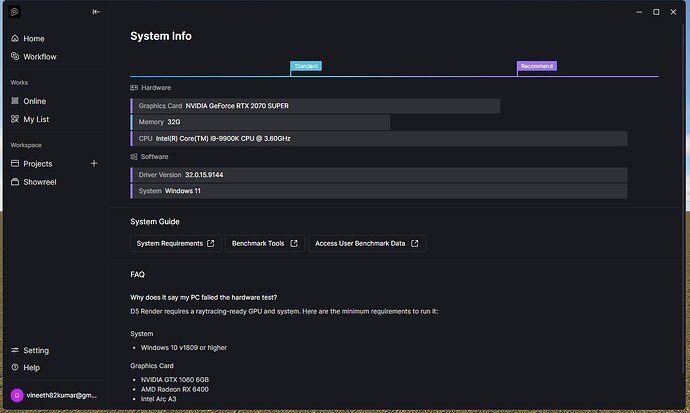Click the System Info page heading
The height and width of the screenshot is (413, 690).
tap(161, 36)
